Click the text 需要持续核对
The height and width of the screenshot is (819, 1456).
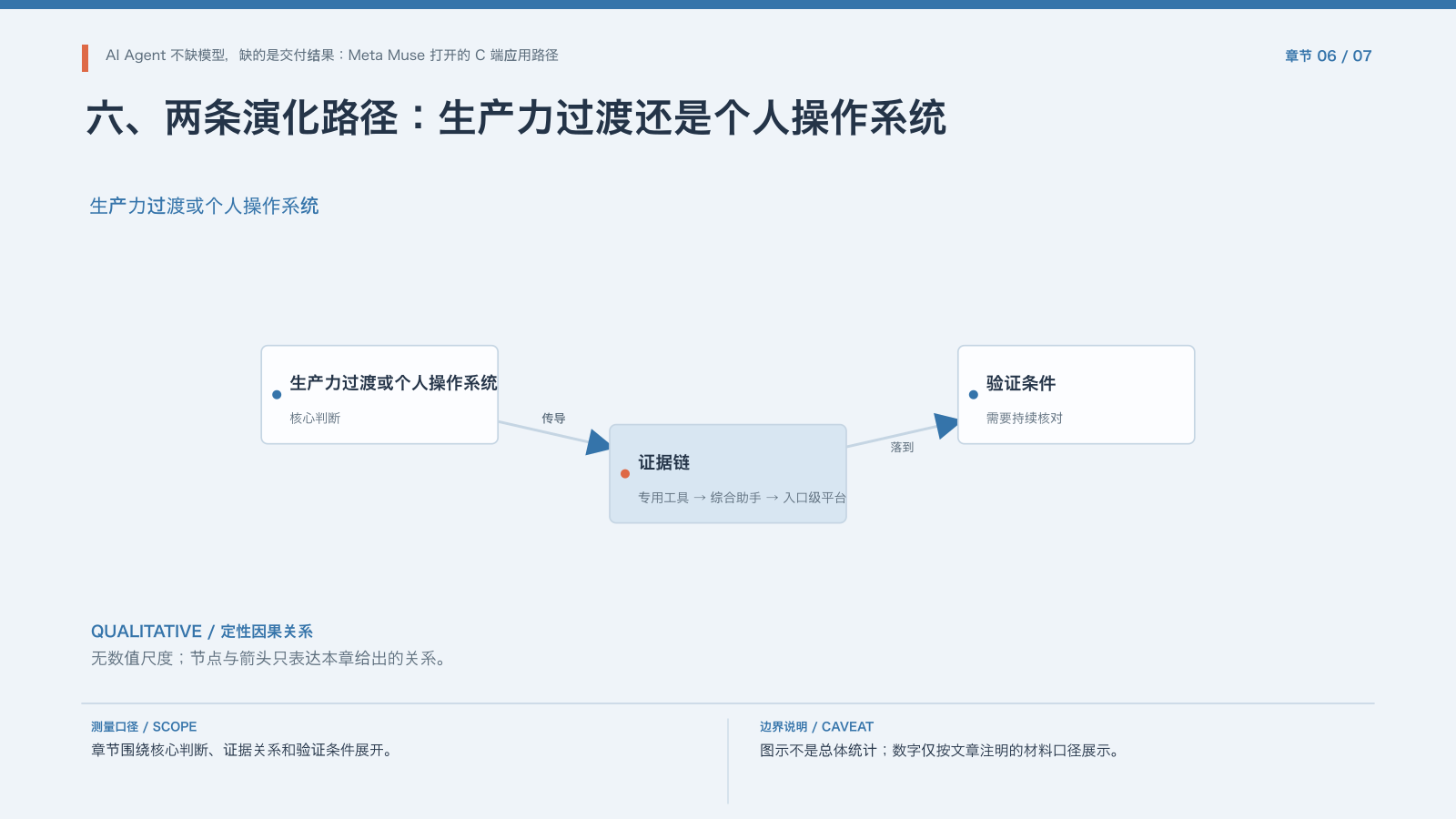coord(1025,419)
